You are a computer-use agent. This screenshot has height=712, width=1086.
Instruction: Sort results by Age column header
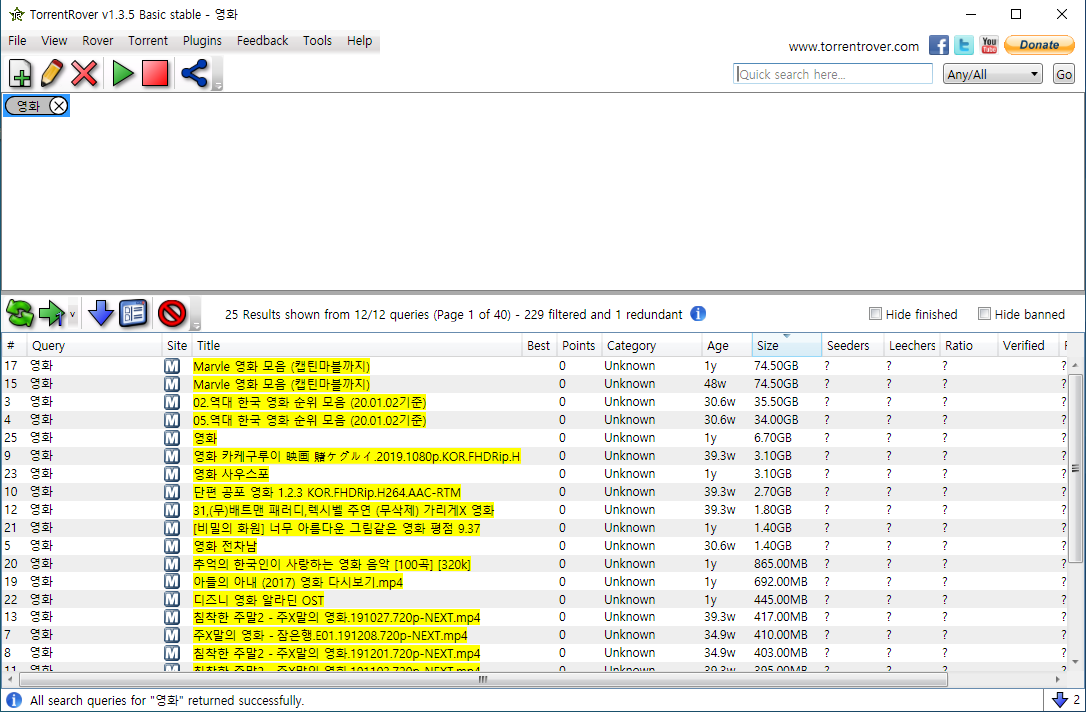(726, 345)
